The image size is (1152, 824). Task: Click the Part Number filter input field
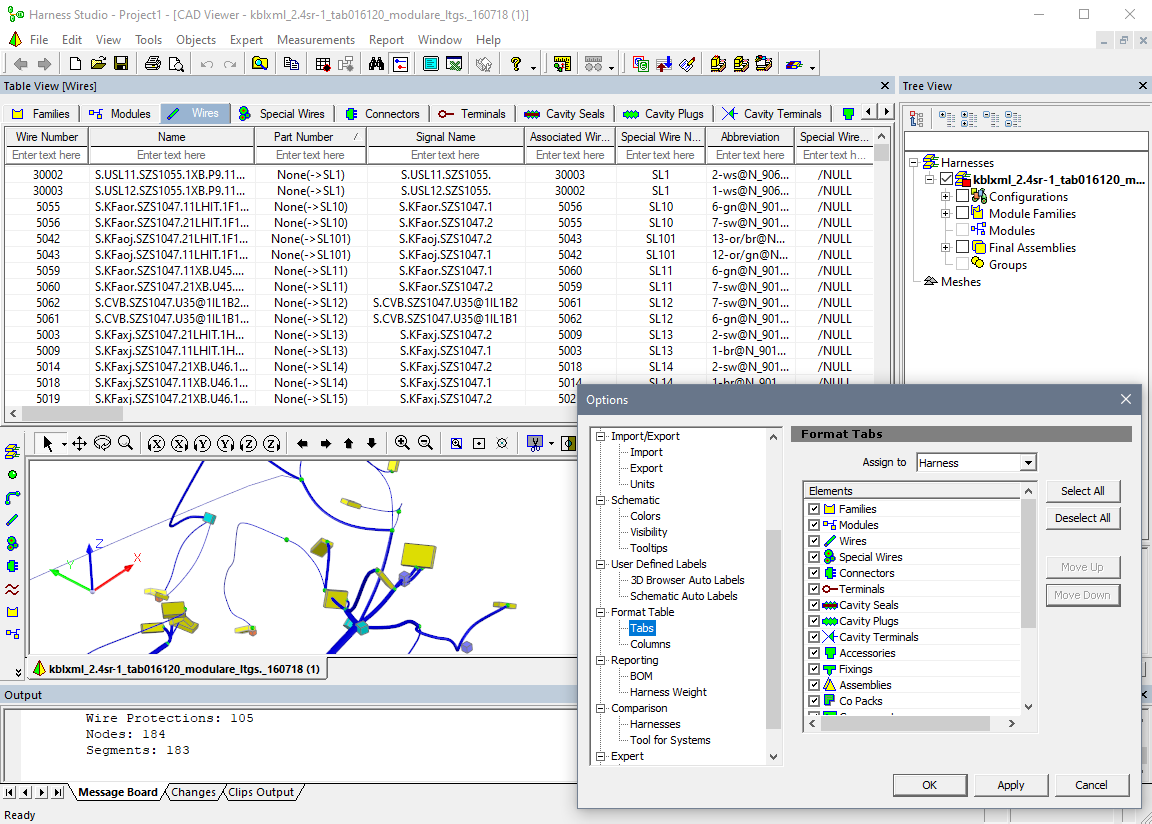pos(310,155)
